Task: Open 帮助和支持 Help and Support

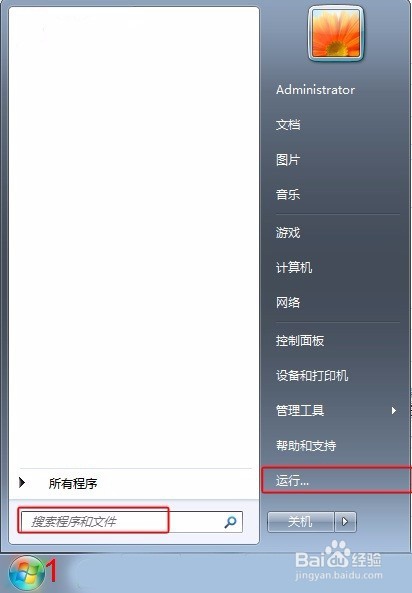Action: 306,446
